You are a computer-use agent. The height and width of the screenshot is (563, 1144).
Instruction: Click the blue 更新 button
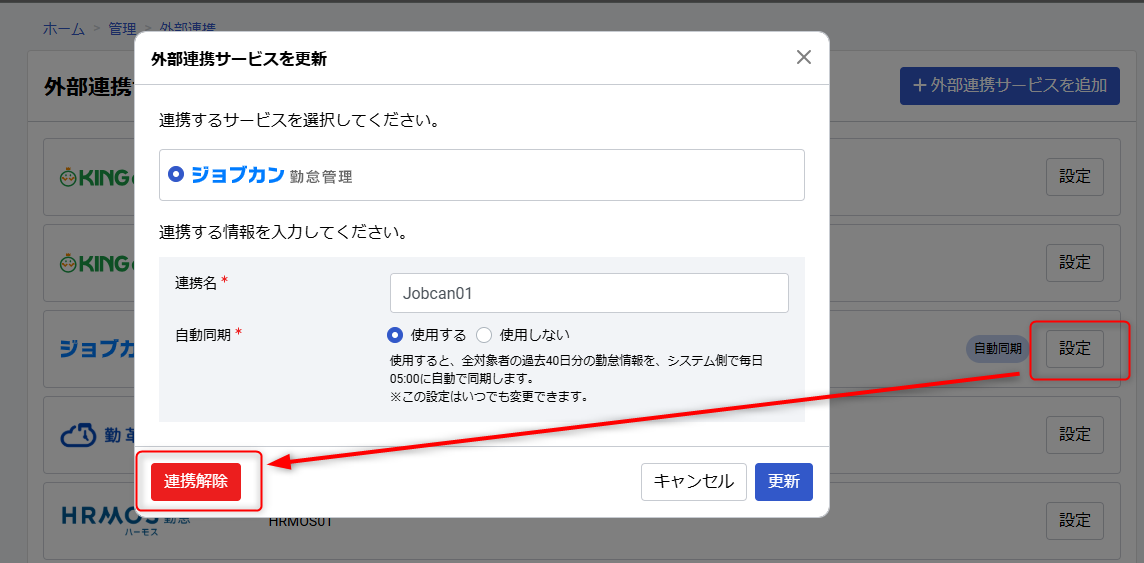[x=783, y=481]
